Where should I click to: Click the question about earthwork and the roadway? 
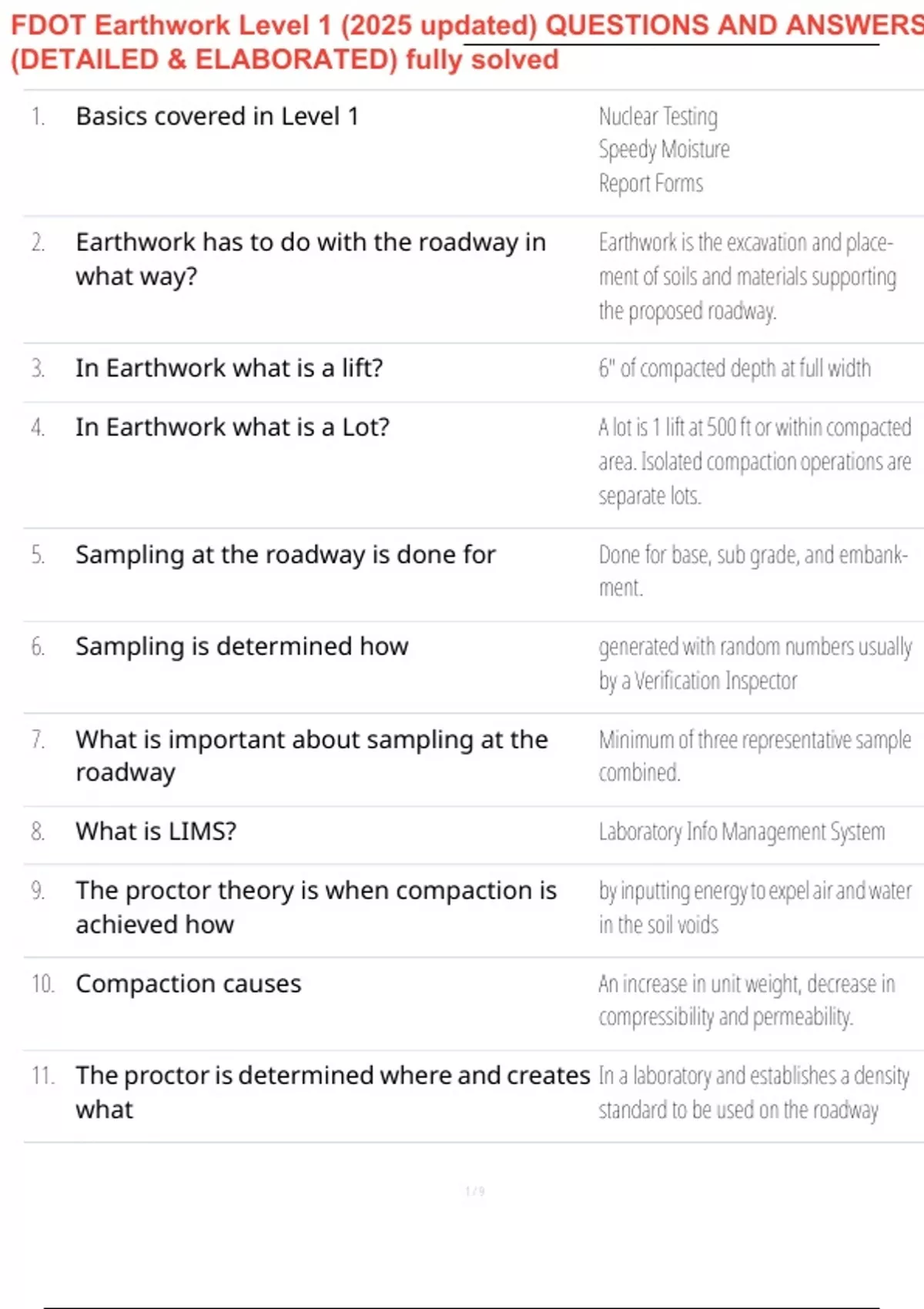click(x=310, y=259)
